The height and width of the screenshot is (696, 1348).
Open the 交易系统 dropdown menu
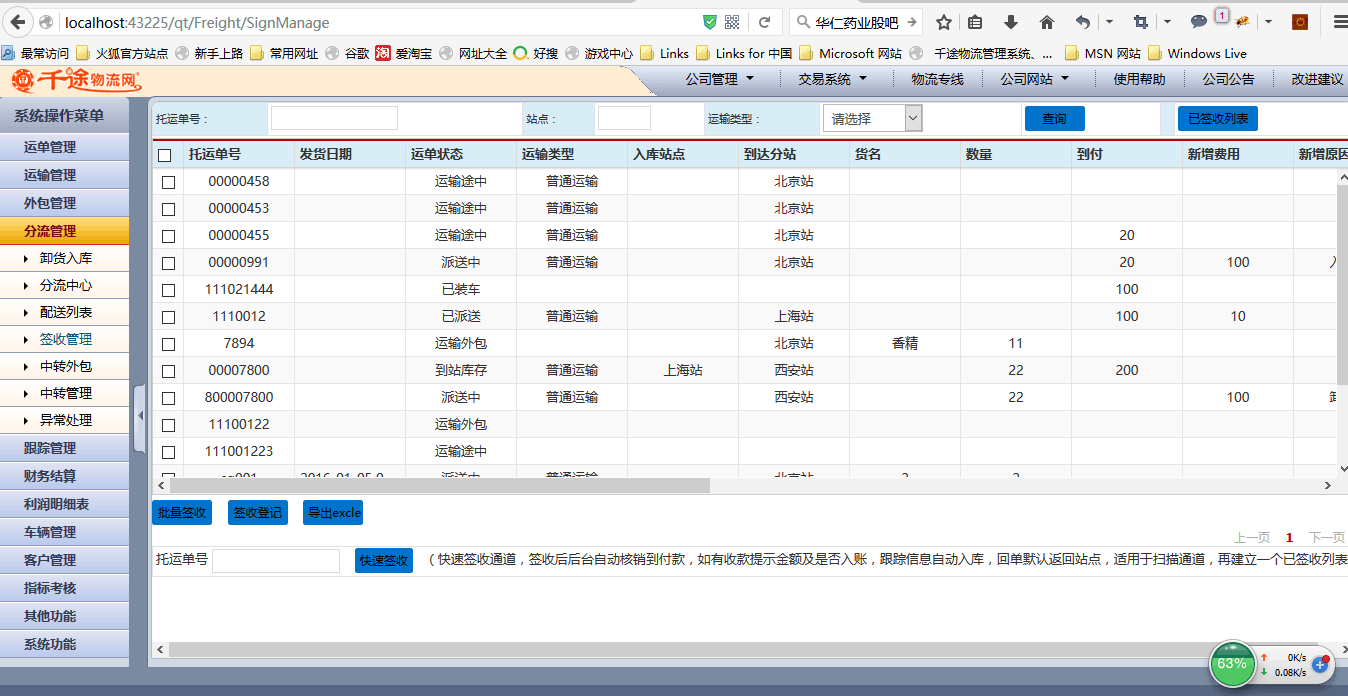point(832,79)
